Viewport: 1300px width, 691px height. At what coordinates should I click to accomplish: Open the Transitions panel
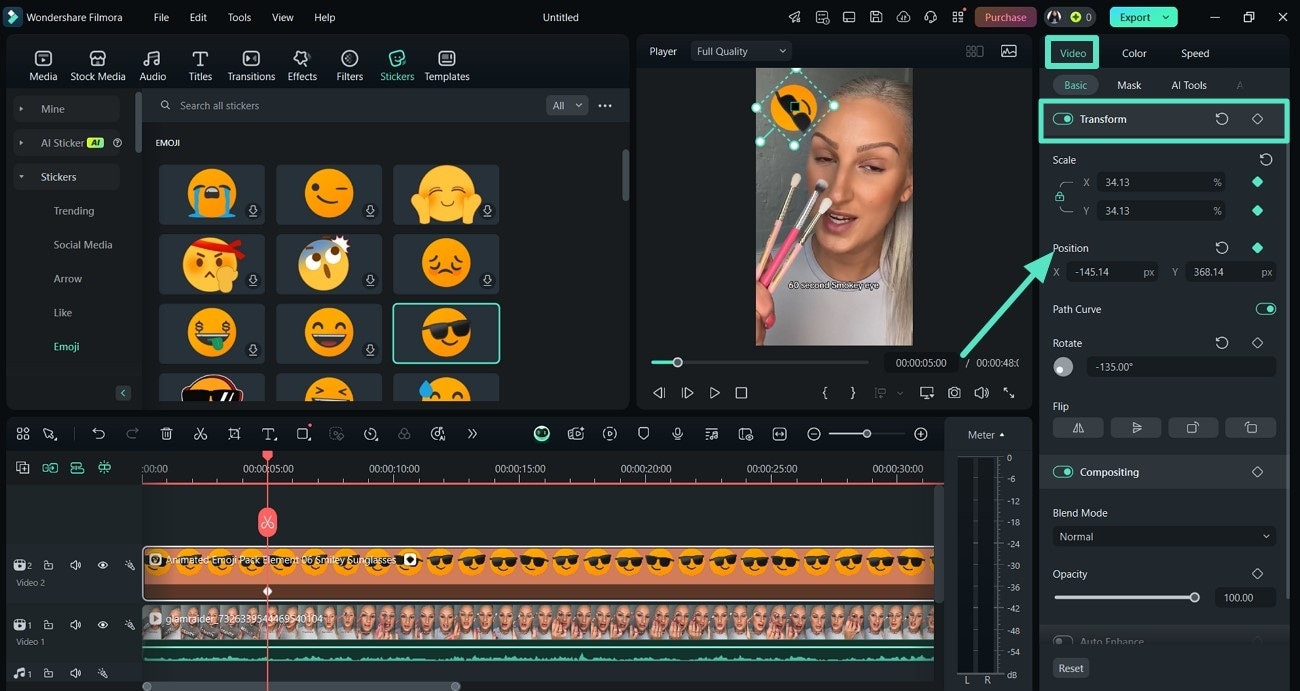tap(251, 65)
